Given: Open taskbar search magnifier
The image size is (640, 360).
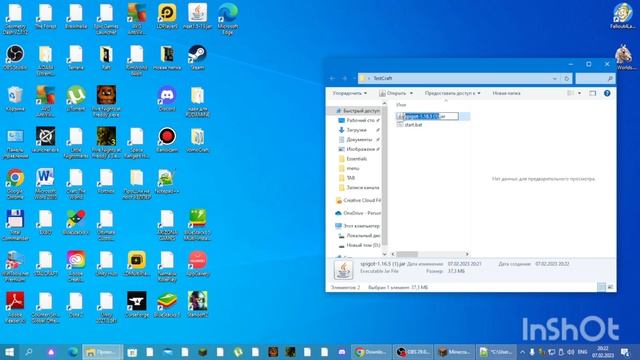Looking at the screenshot, I should 29,351.
